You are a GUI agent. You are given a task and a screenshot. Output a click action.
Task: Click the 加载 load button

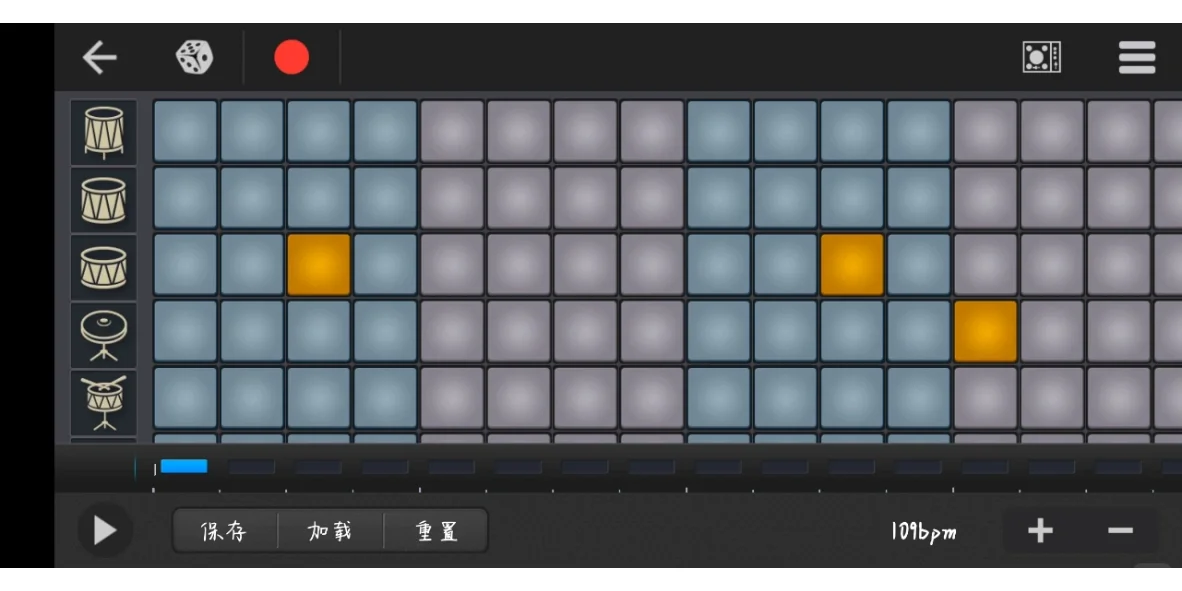330,531
